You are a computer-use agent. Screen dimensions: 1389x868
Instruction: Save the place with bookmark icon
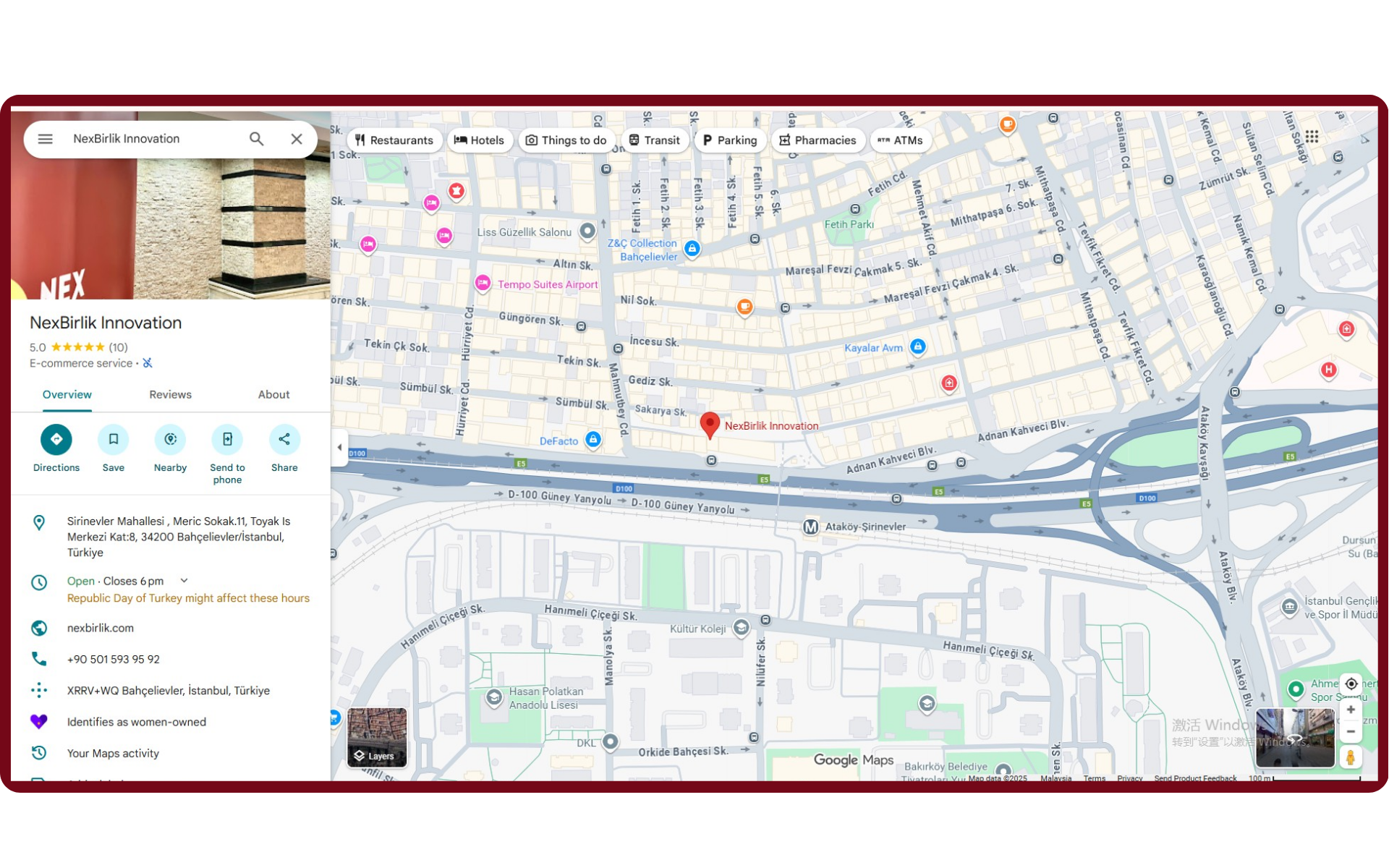[114, 440]
